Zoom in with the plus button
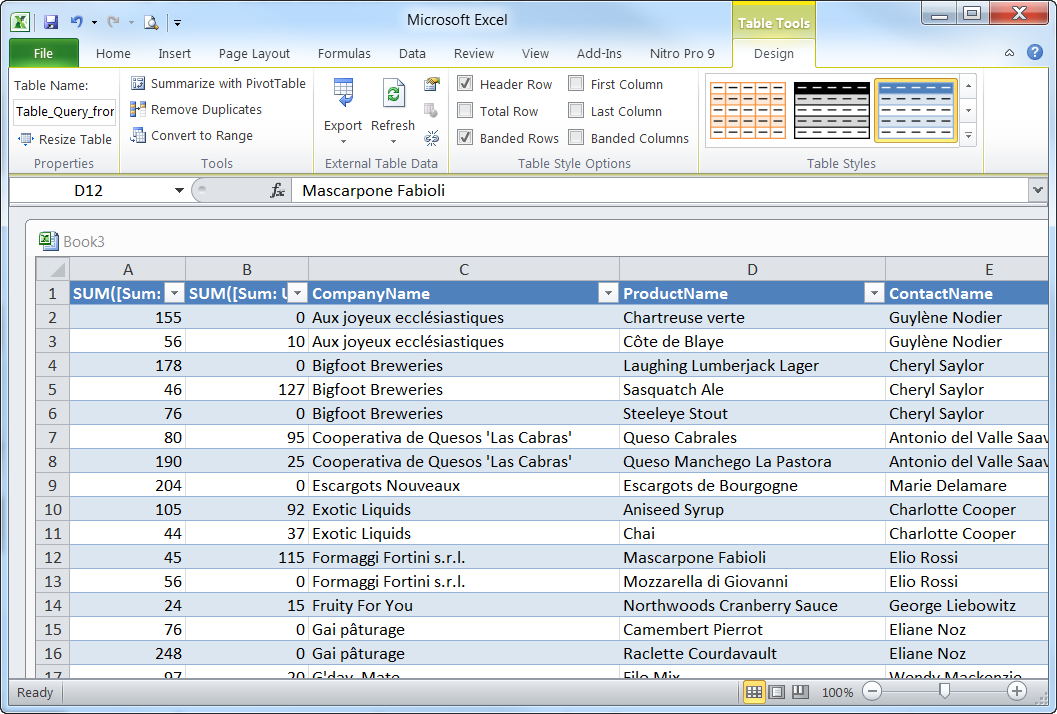 tap(1017, 691)
